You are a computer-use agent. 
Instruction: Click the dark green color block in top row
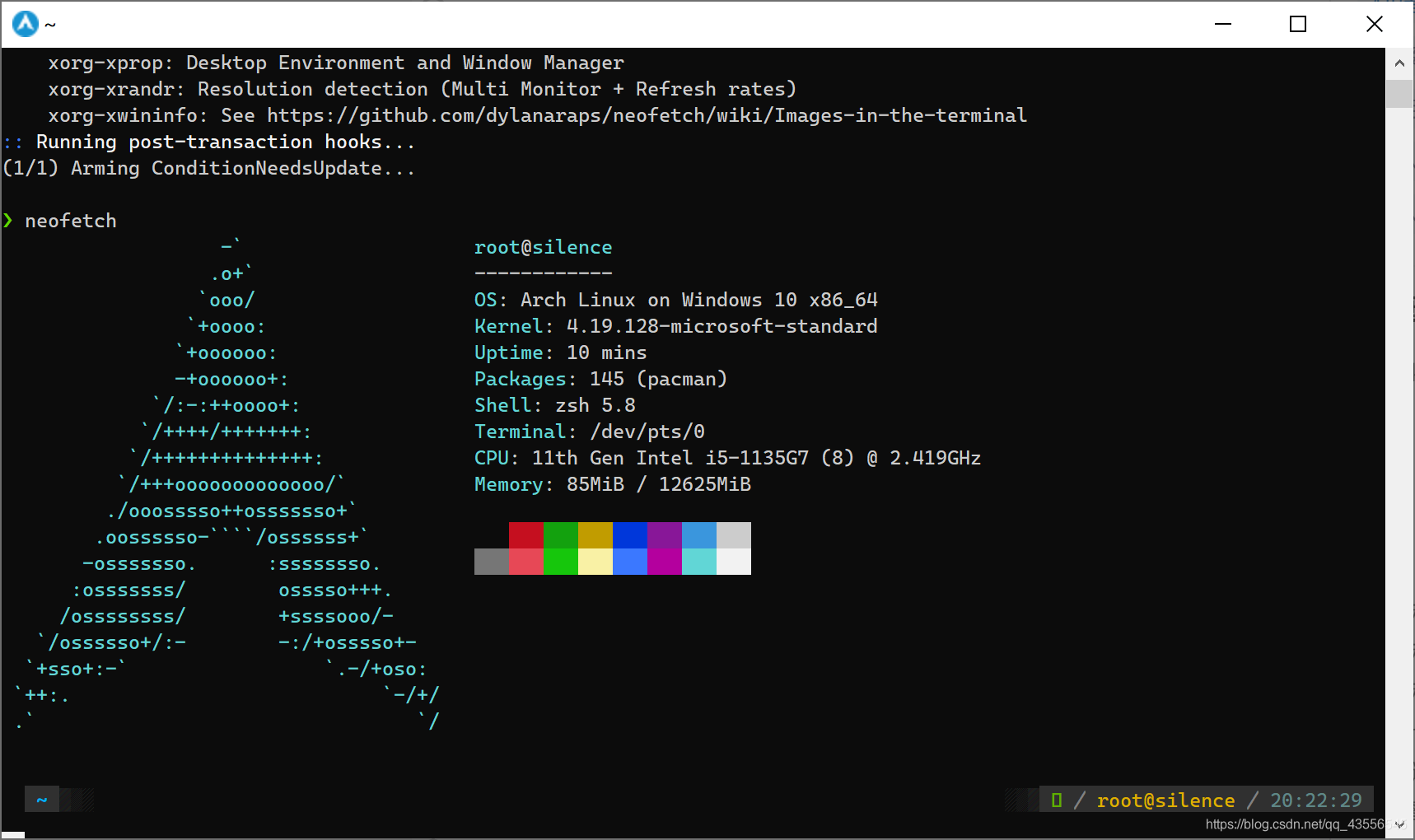(561, 535)
